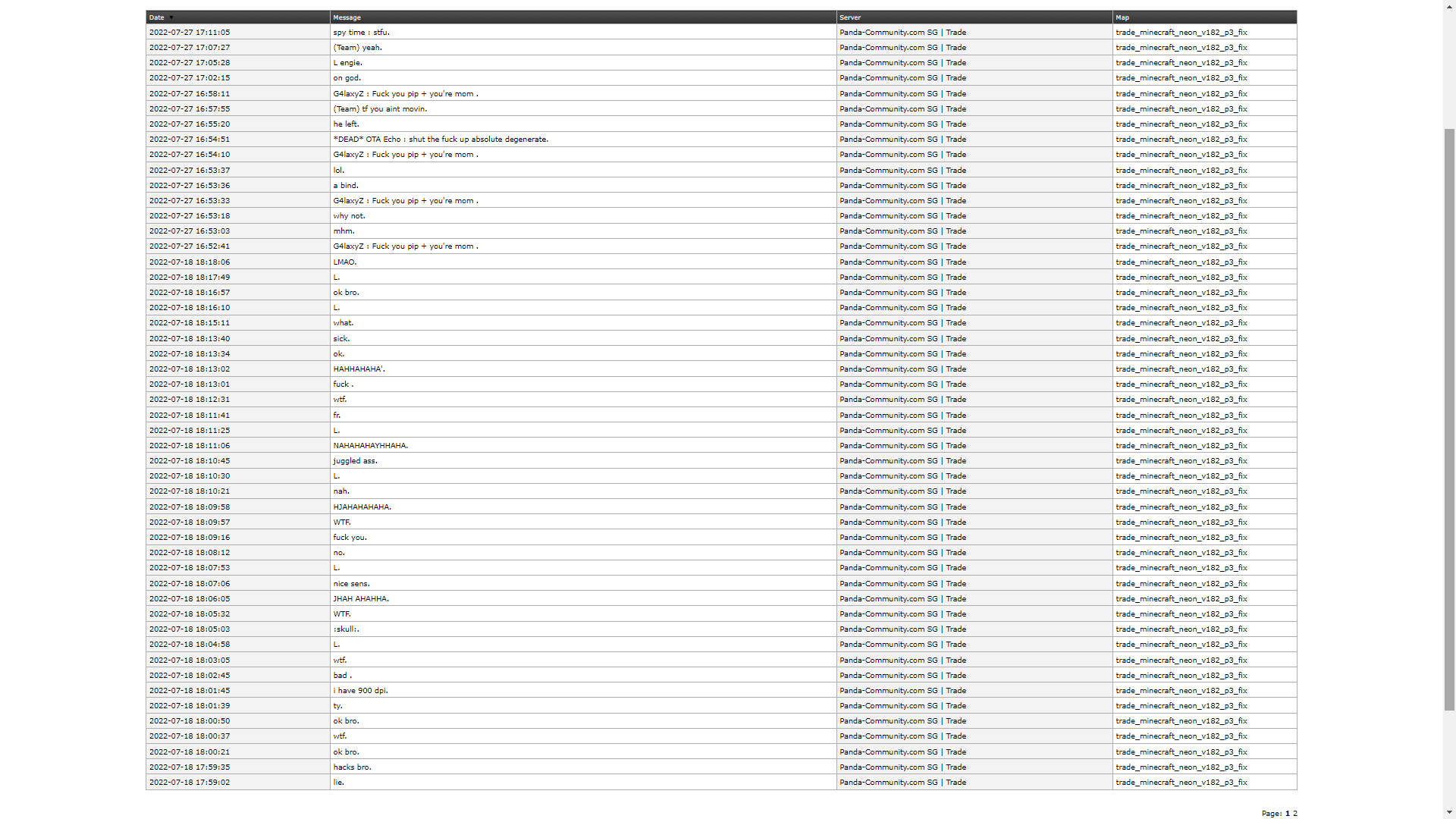The width and height of the screenshot is (1456, 819).
Task: Click server link in first table row
Action: (902, 33)
